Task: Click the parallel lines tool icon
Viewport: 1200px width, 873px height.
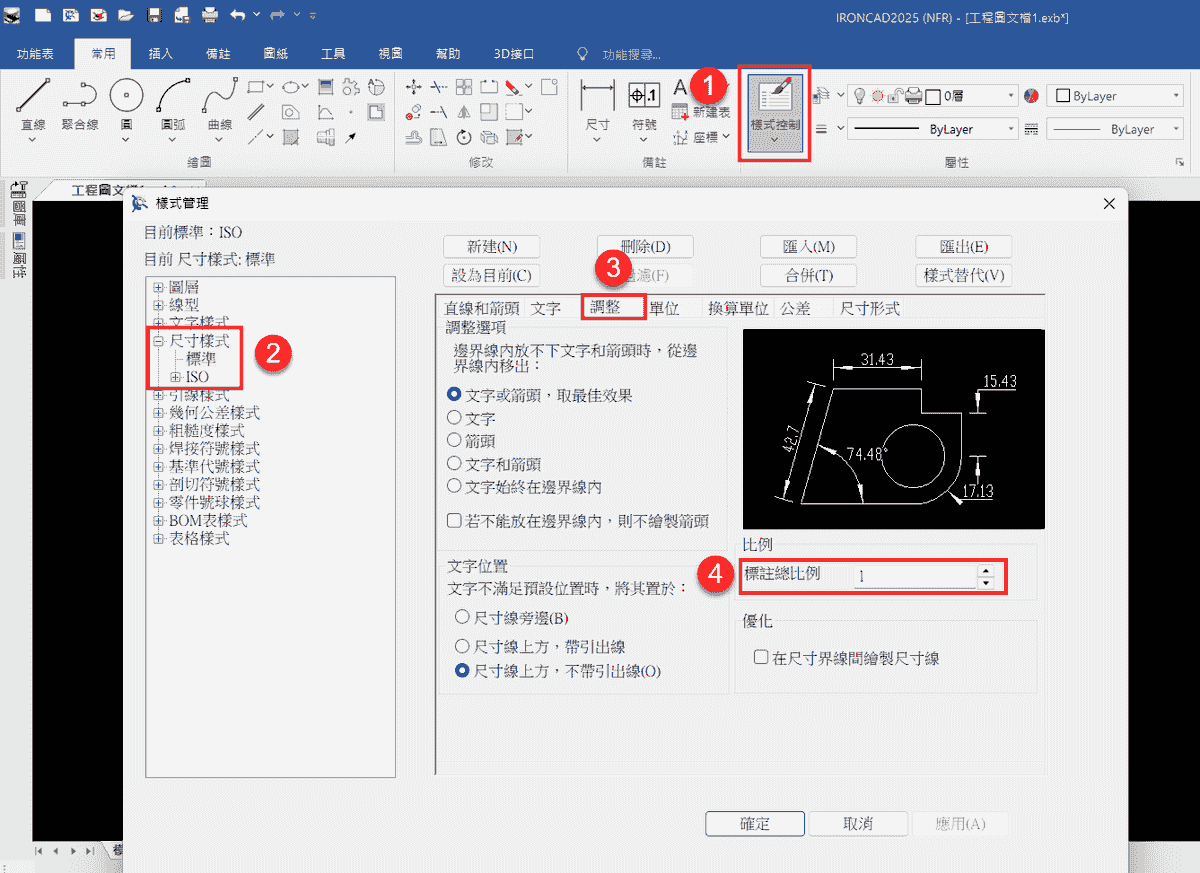Action: tap(256, 112)
